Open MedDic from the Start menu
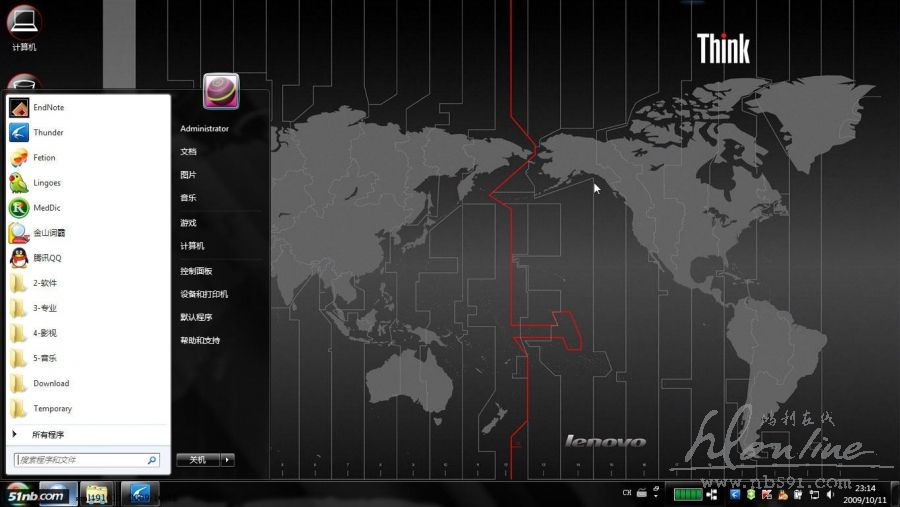This screenshot has height=507, width=900. tap(88, 208)
